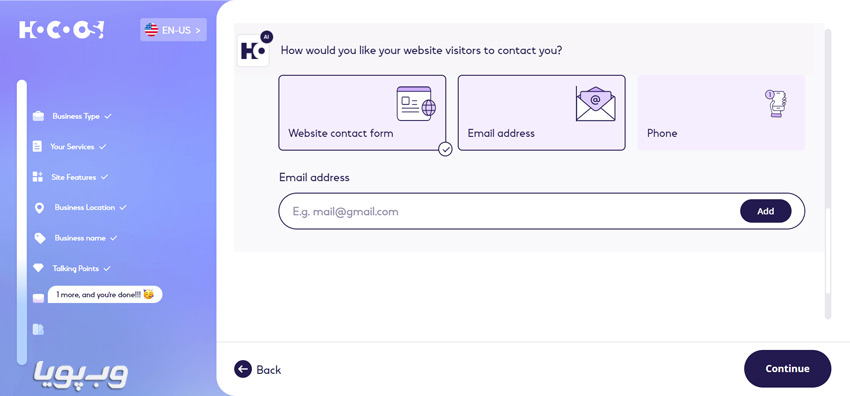Viewport: 850px width, 396px height.
Task: Toggle the Website contact form option
Action: (x=362, y=113)
